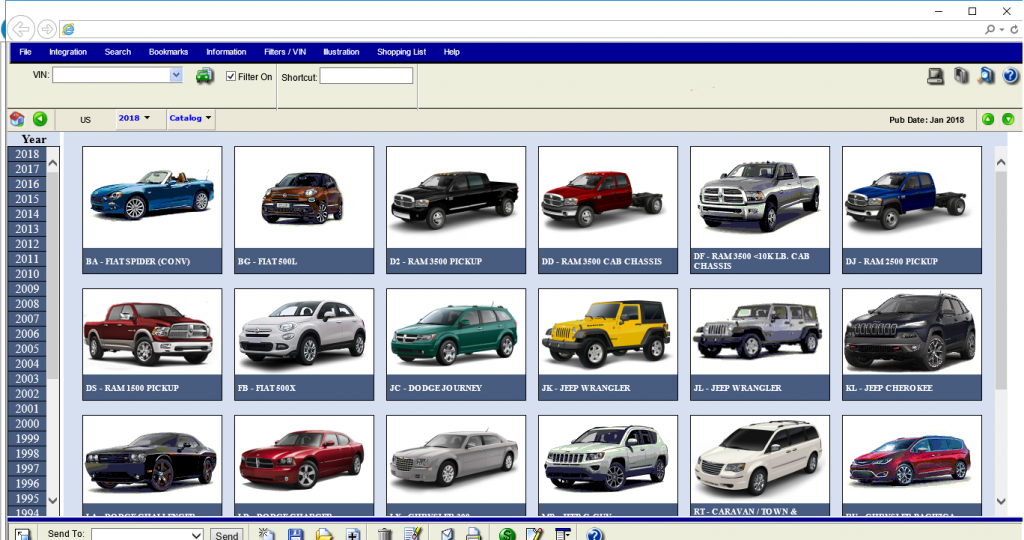This screenshot has width=1024, height=540.
Task: Select the DJ - RAM 2500 Pickup thumbnail
Action: [x=912, y=210]
